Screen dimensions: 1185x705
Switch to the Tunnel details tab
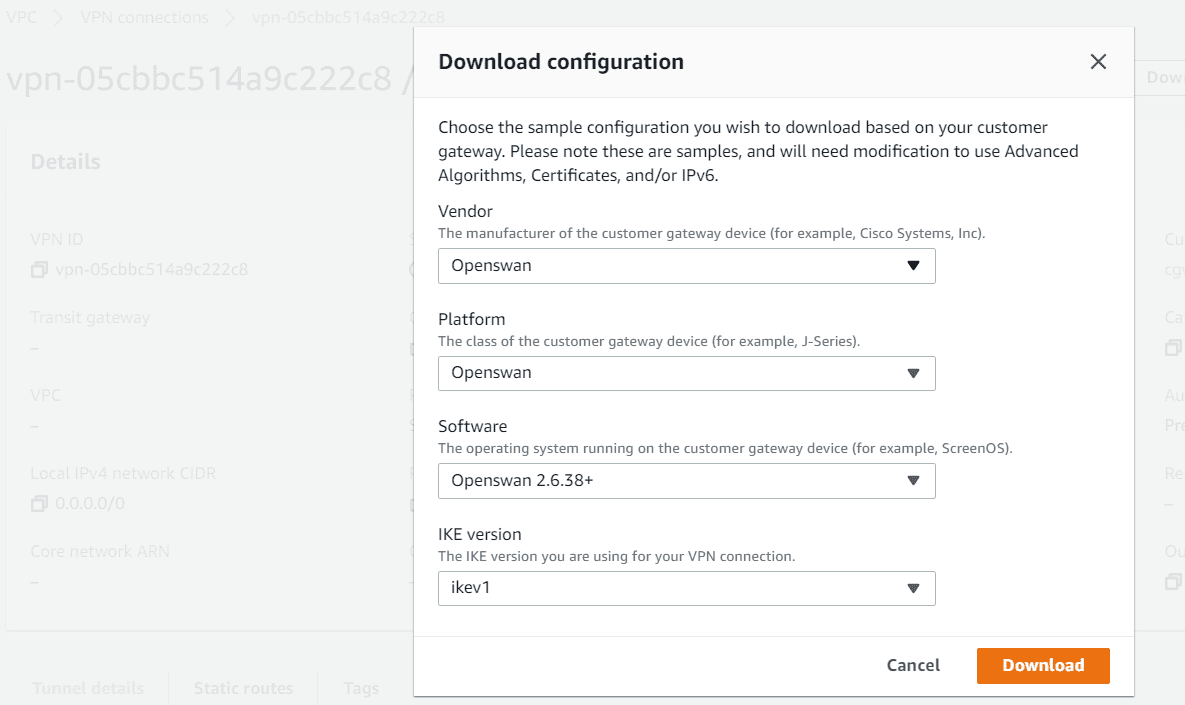point(88,688)
